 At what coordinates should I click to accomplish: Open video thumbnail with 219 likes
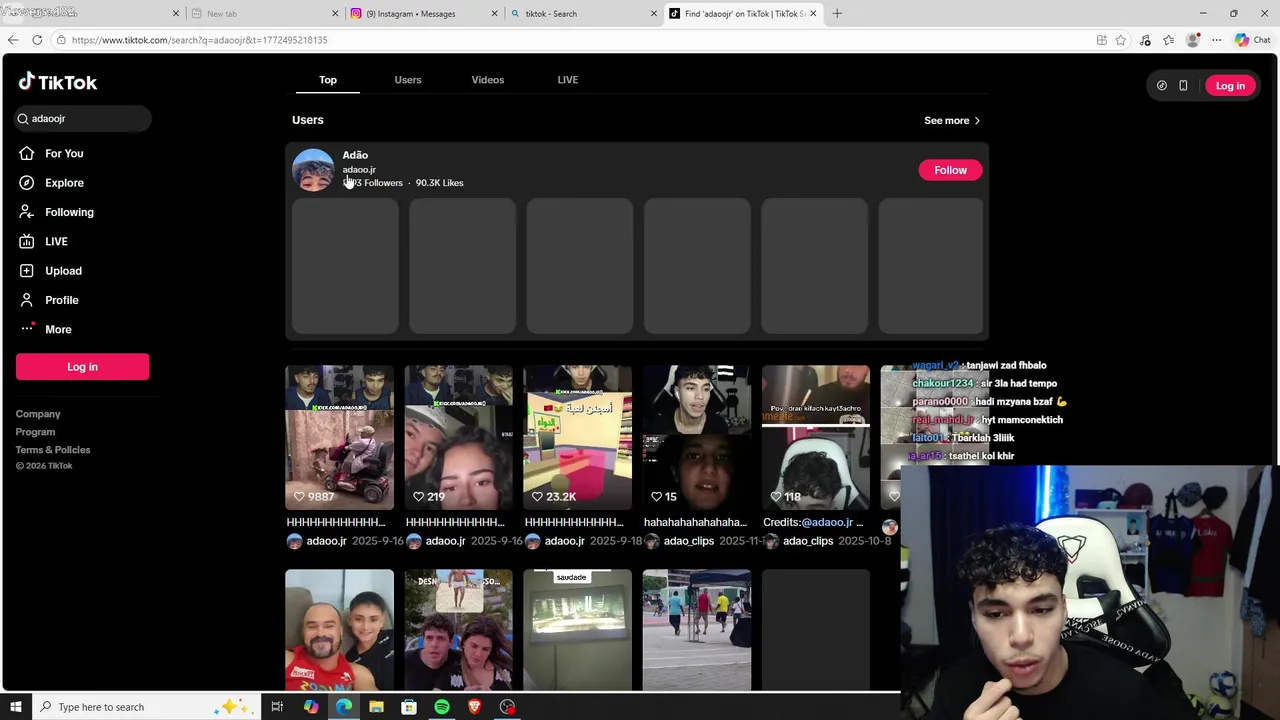[x=459, y=438]
